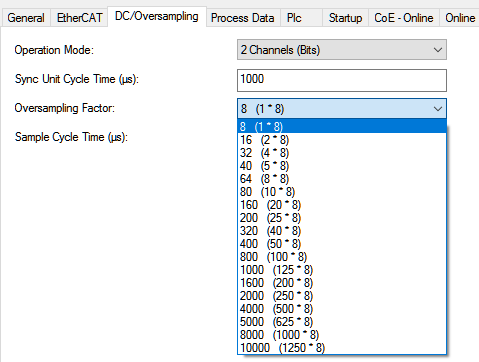Go to the Process Data tab
The height and width of the screenshot is (362, 479).
(x=243, y=18)
